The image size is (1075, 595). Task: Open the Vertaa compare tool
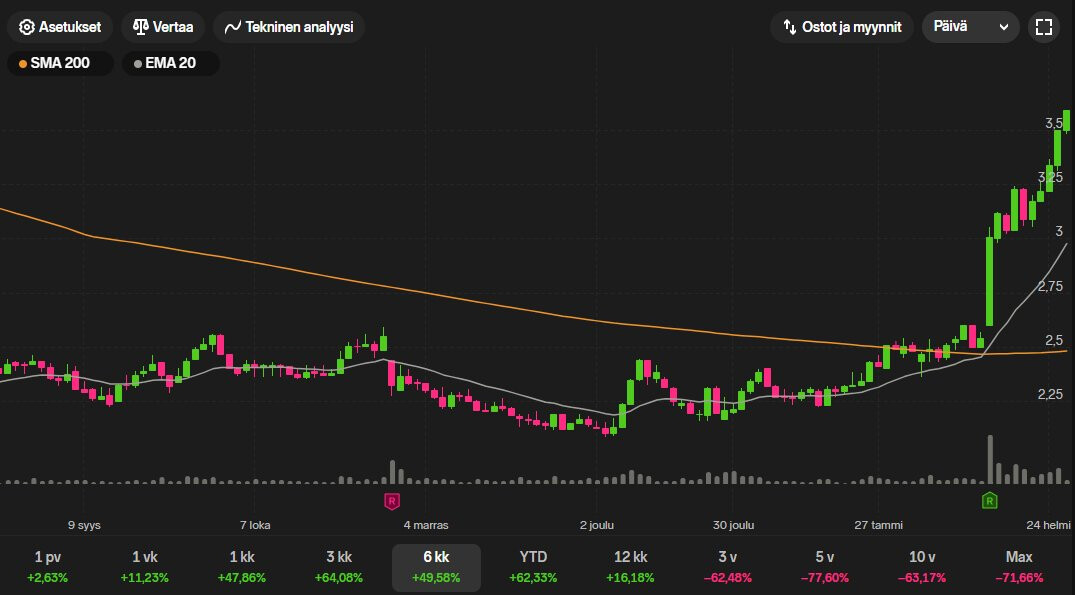coord(163,27)
